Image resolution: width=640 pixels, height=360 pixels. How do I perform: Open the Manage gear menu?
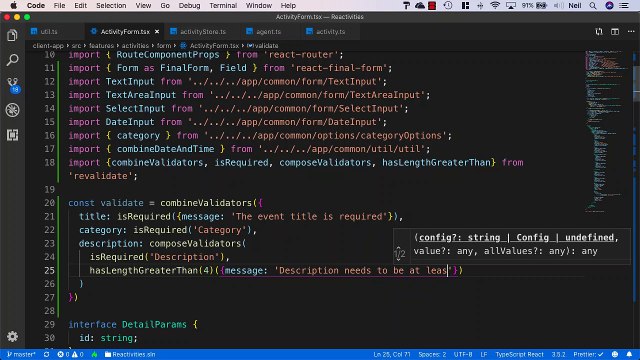pyautogui.click(x=12, y=336)
